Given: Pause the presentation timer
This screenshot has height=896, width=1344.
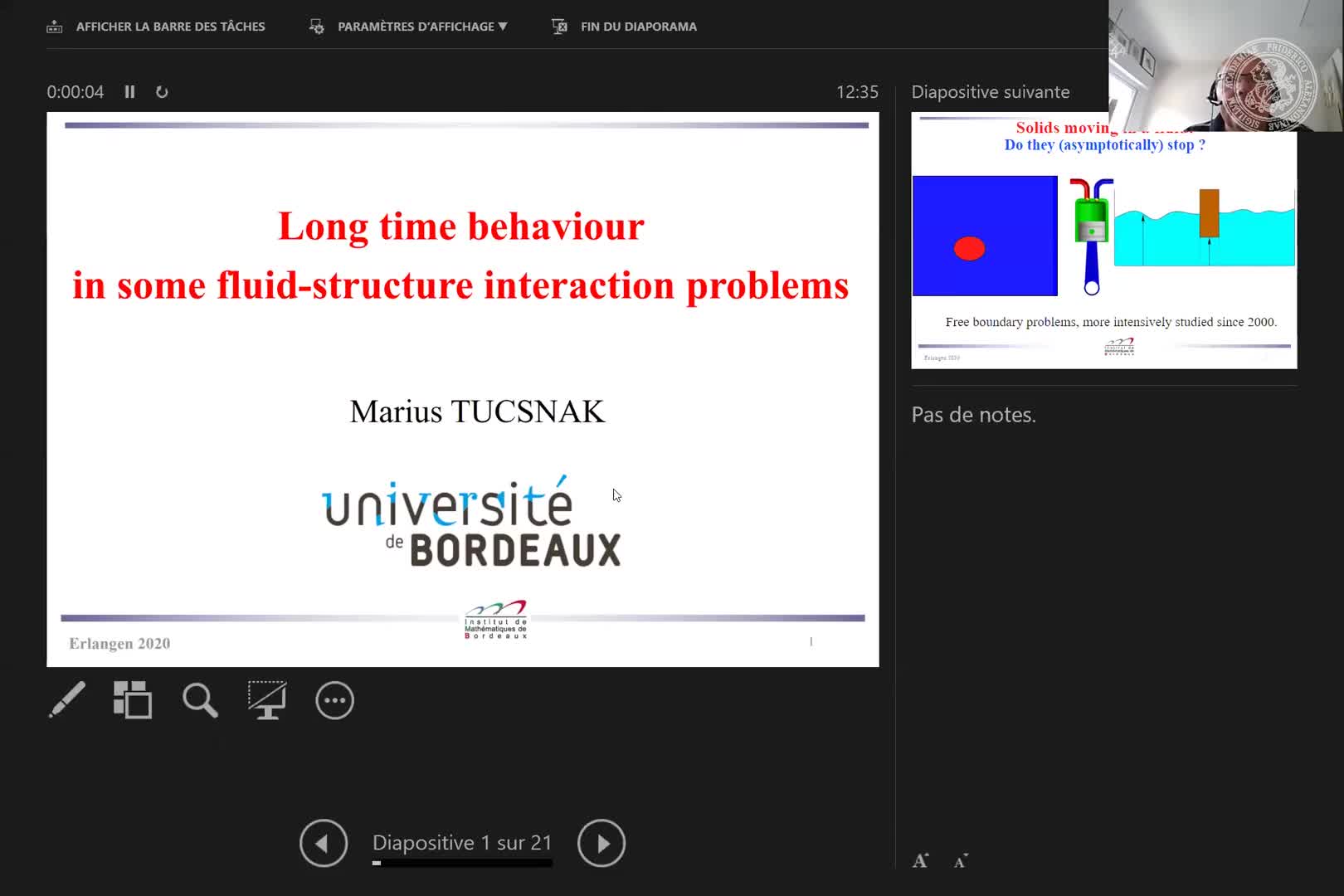Looking at the screenshot, I should 129,92.
